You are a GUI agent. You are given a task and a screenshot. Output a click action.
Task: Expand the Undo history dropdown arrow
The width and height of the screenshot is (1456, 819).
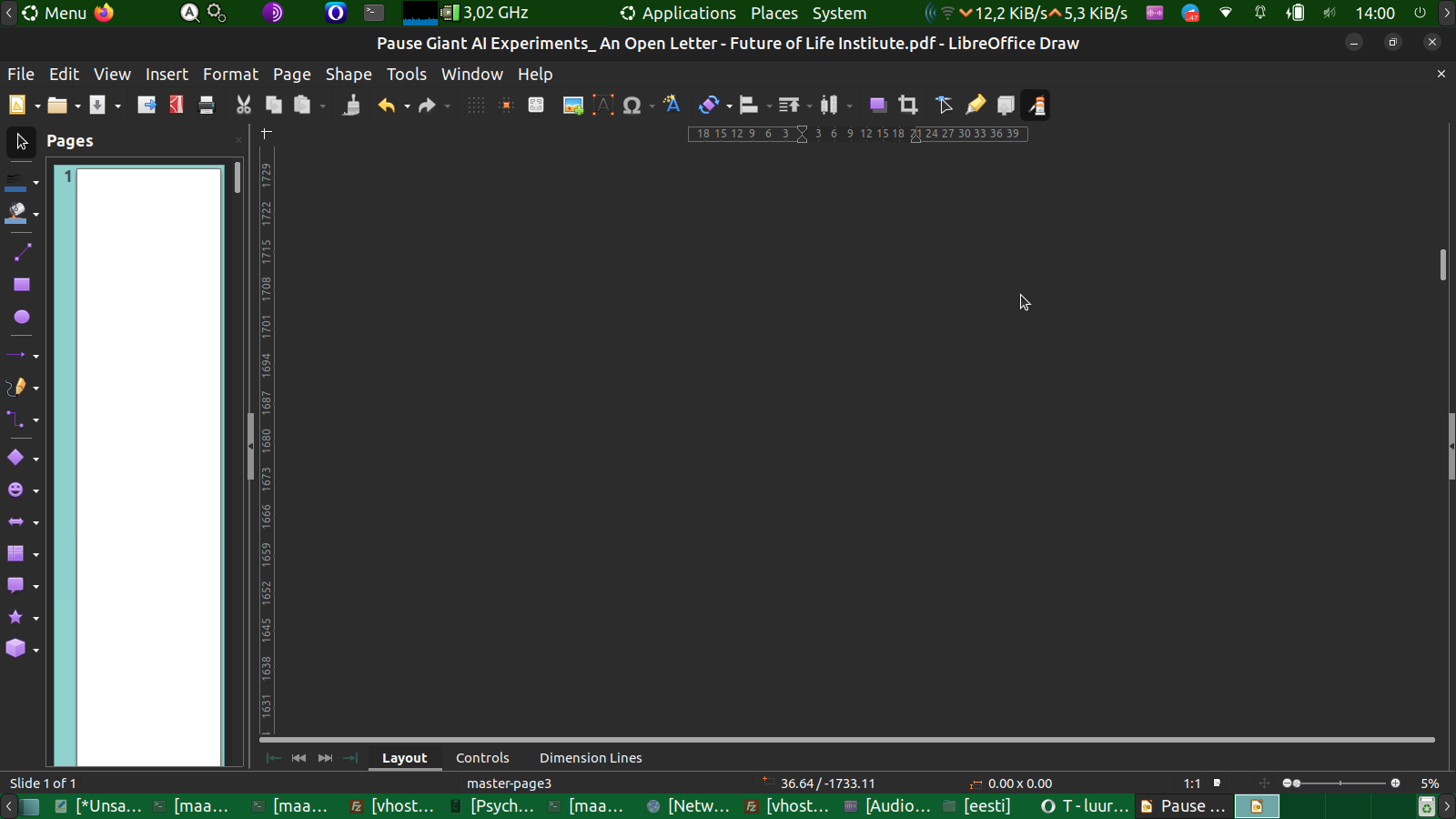tap(407, 106)
